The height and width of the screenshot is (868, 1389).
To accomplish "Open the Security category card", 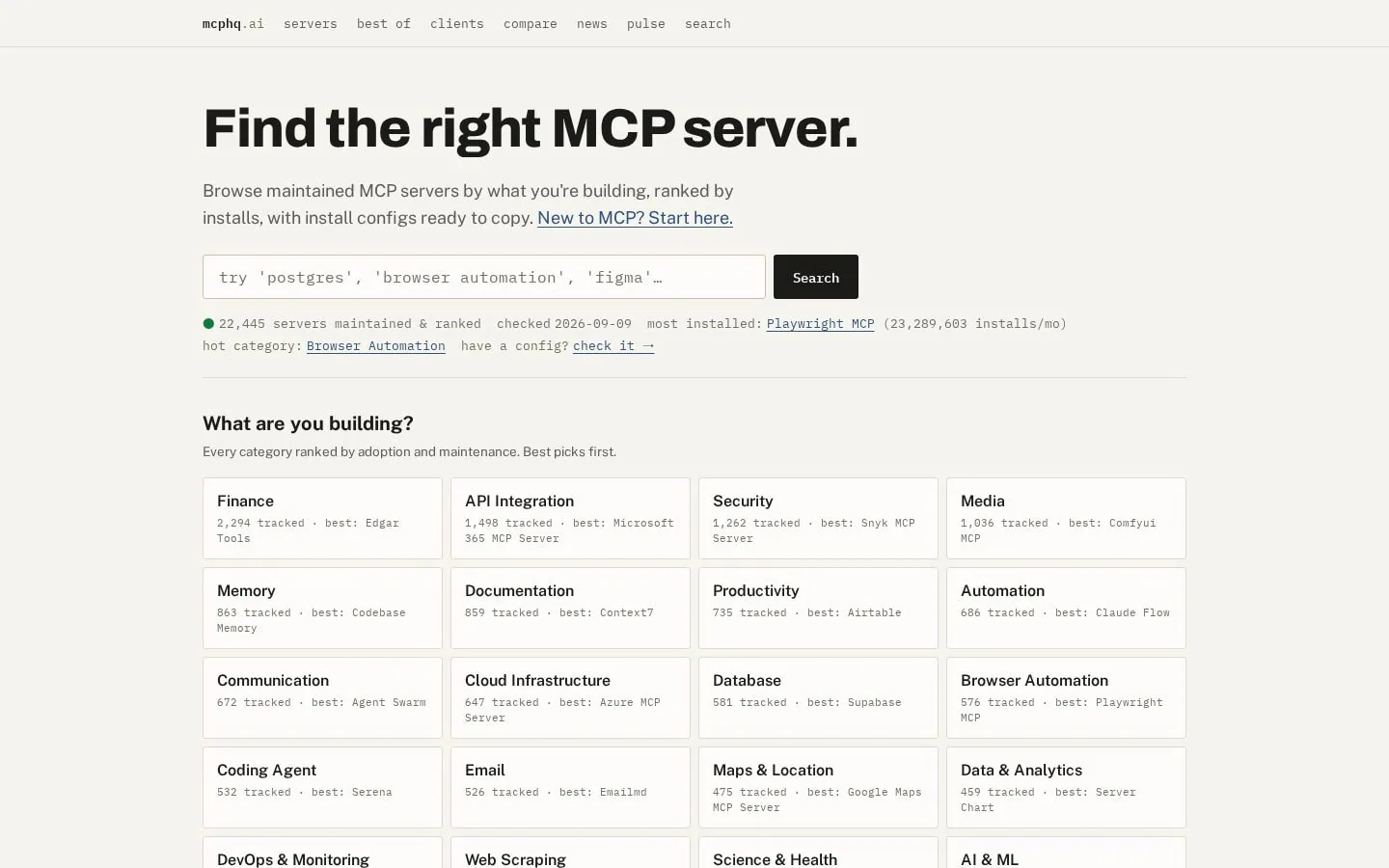I will tap(818, 518).
